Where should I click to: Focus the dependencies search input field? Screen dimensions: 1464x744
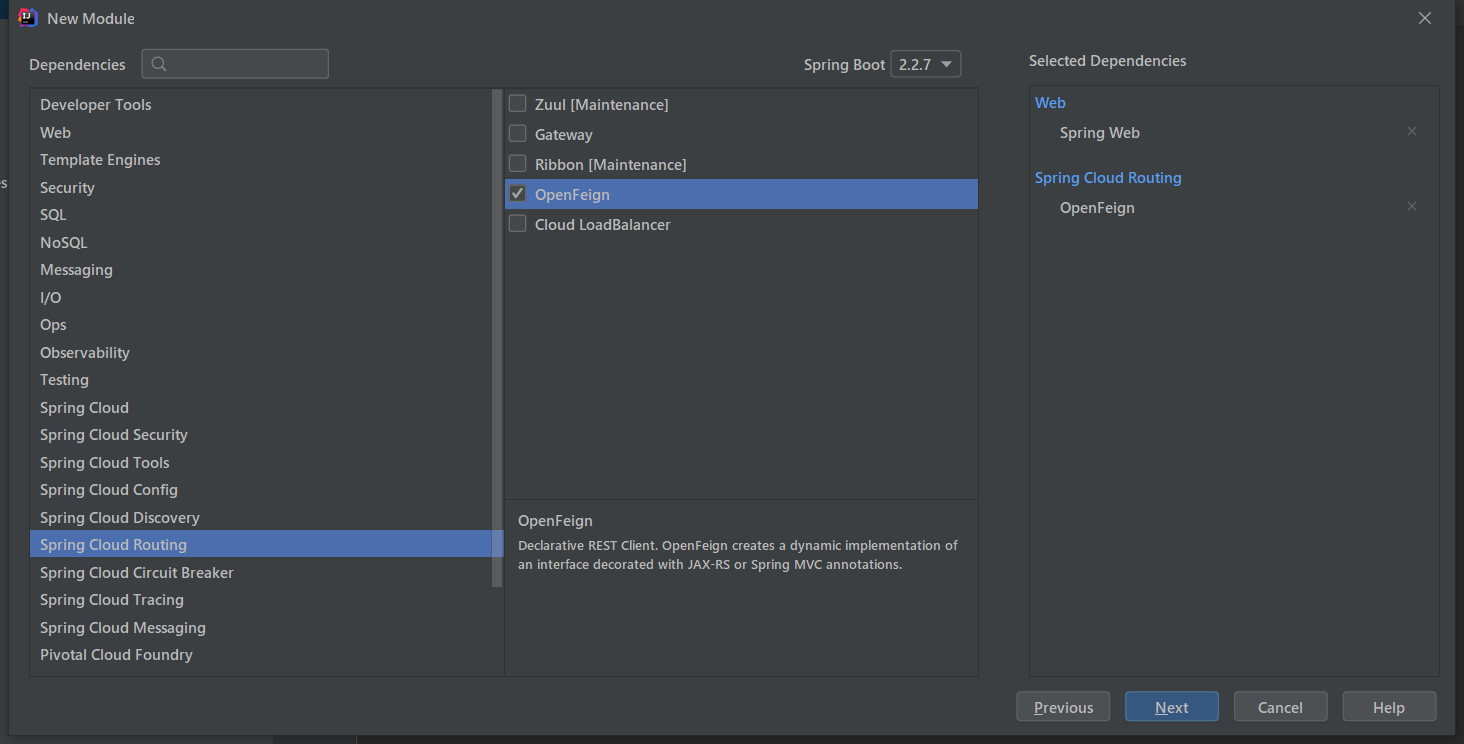point(235,64)
